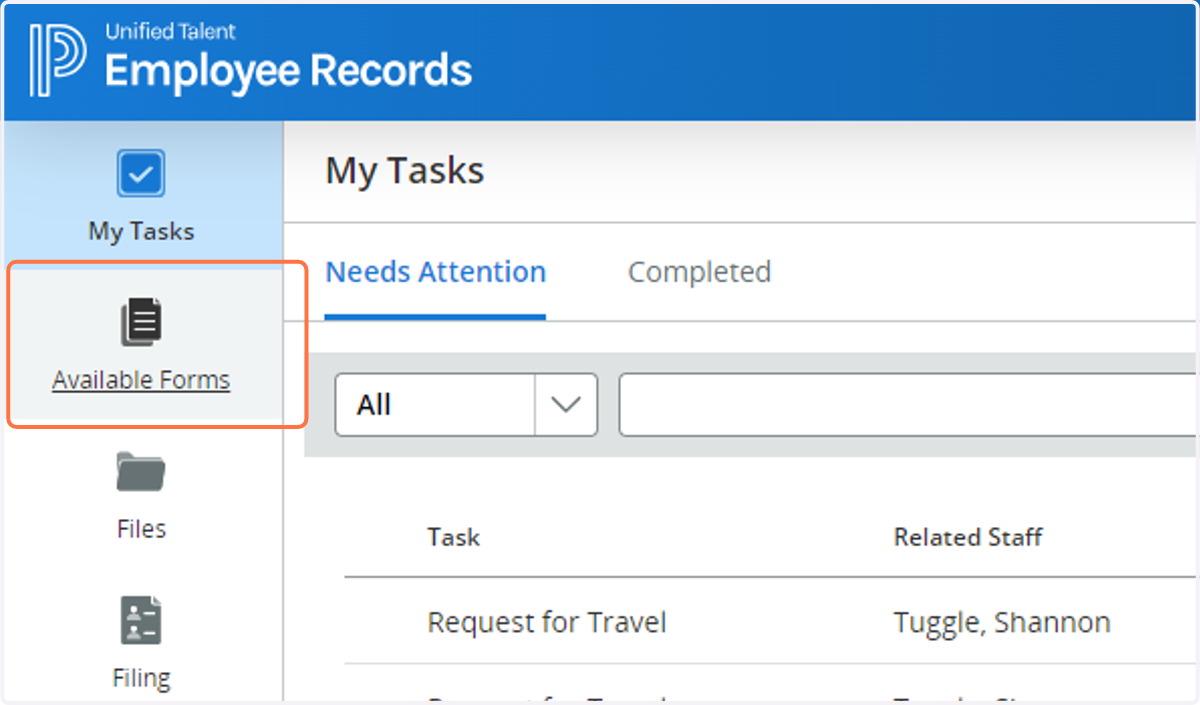
Task: Open the Available Forms document icon
Action: point(141,322)
